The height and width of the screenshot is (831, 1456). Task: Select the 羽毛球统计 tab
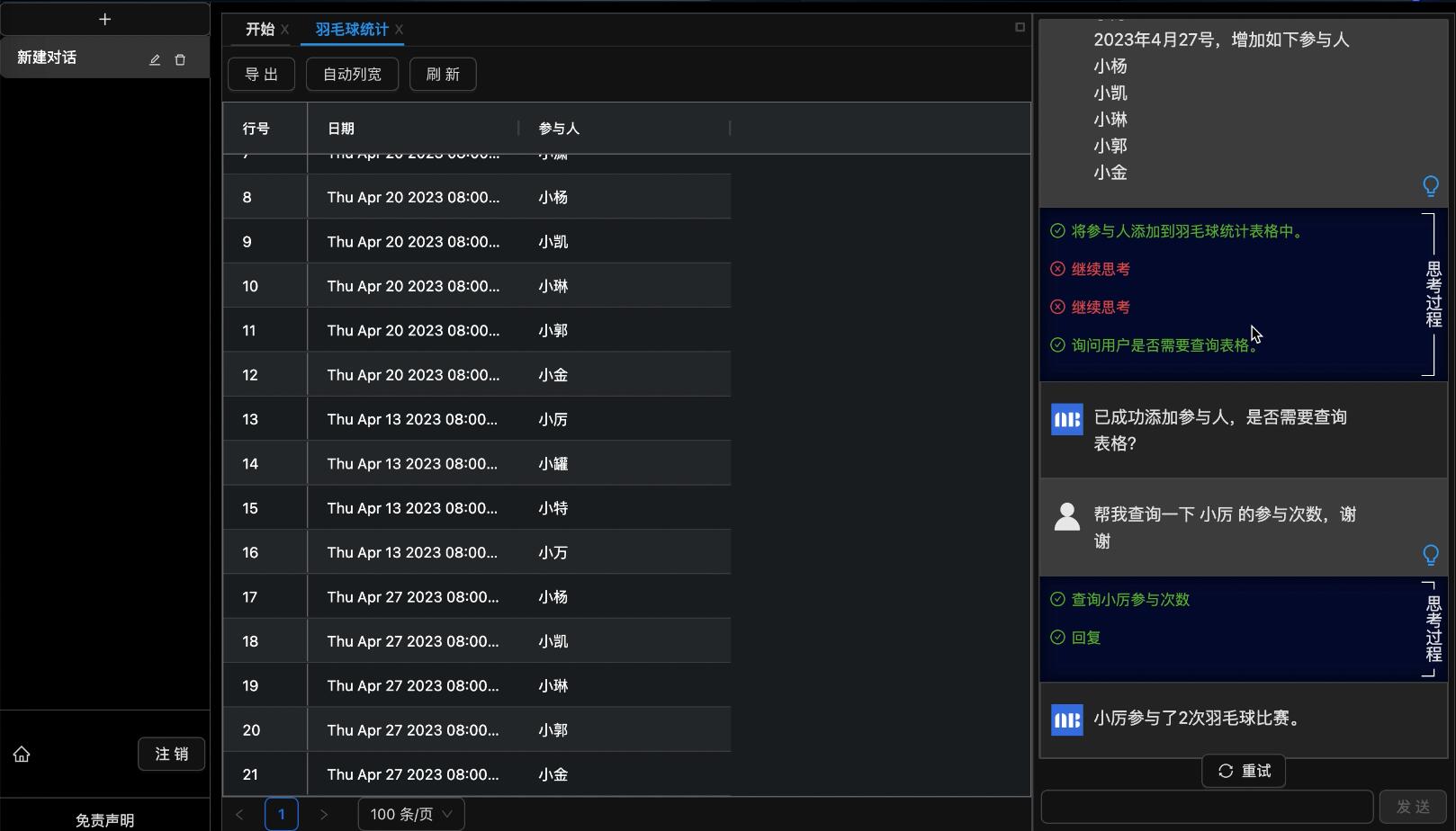pyautogui.click(x=351, y=30)
